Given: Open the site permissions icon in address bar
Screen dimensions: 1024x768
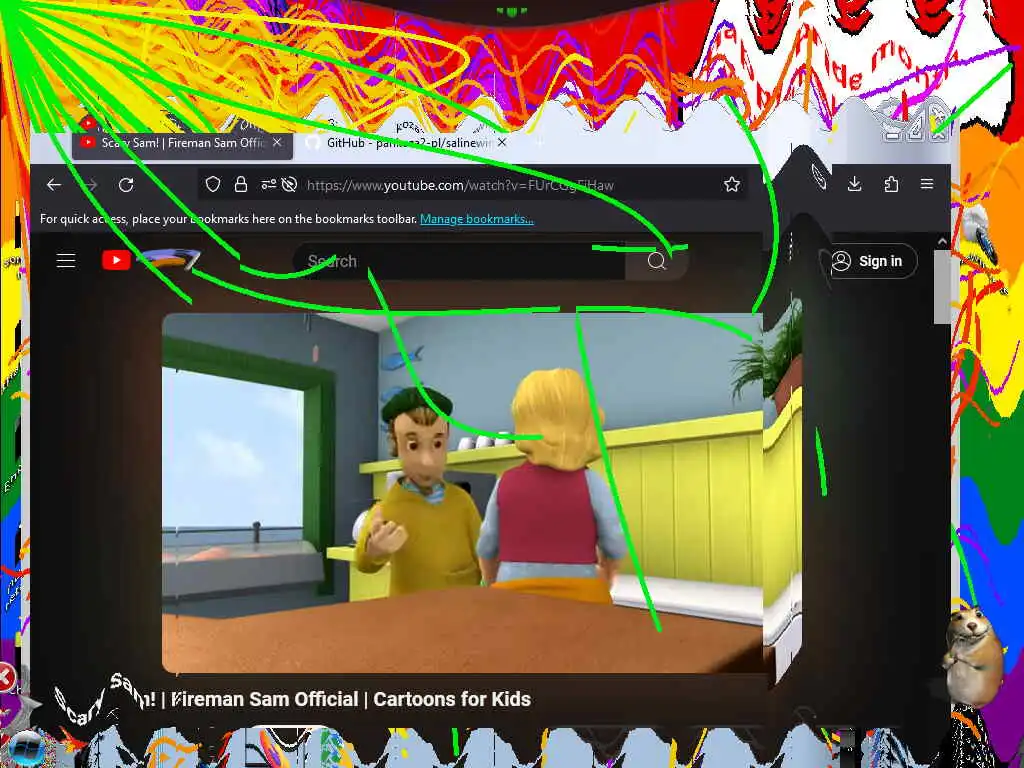Looking at the screenshot, I should [x=268, y=185].
